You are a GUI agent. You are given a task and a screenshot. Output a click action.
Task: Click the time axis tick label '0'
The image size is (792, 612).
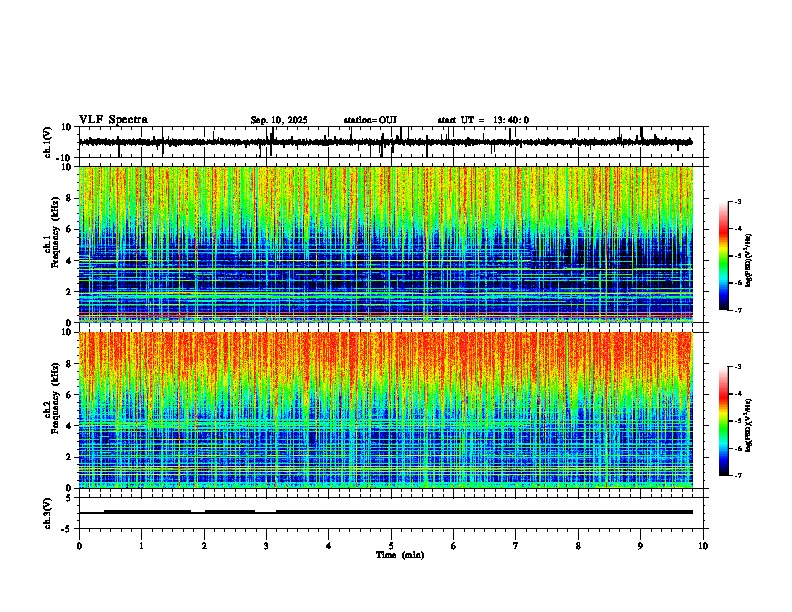(x=79, y=546)
